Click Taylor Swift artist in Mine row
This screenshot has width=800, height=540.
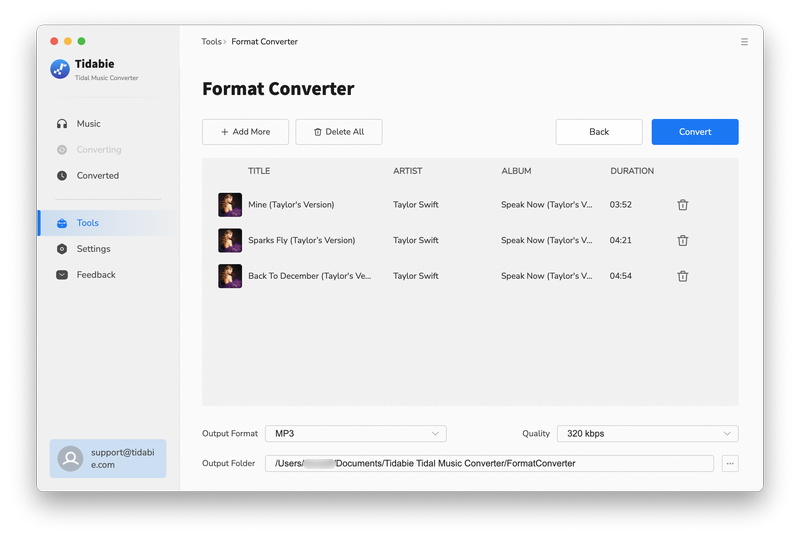416,205
